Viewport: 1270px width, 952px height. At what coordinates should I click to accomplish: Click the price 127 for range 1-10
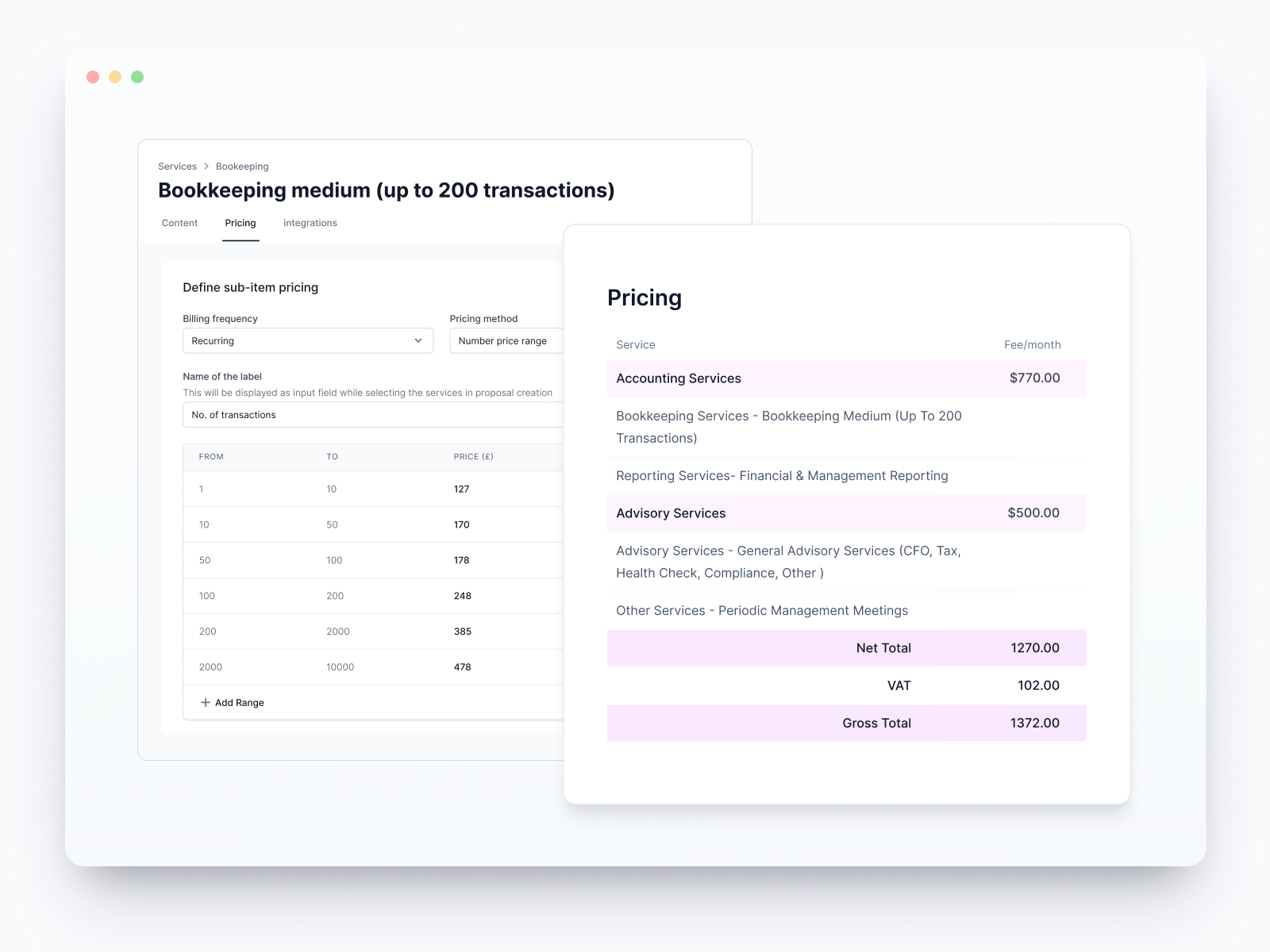(x=461, y=489)
